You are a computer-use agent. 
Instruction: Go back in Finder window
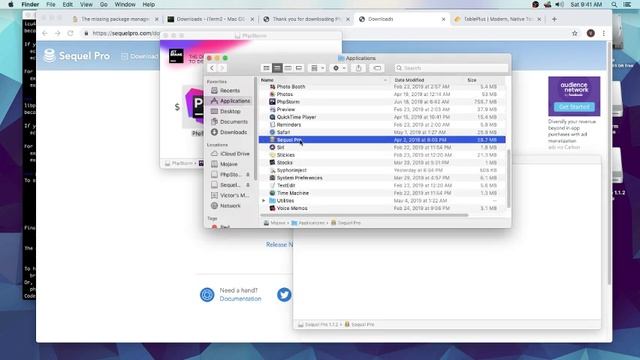tap(212, 68)
